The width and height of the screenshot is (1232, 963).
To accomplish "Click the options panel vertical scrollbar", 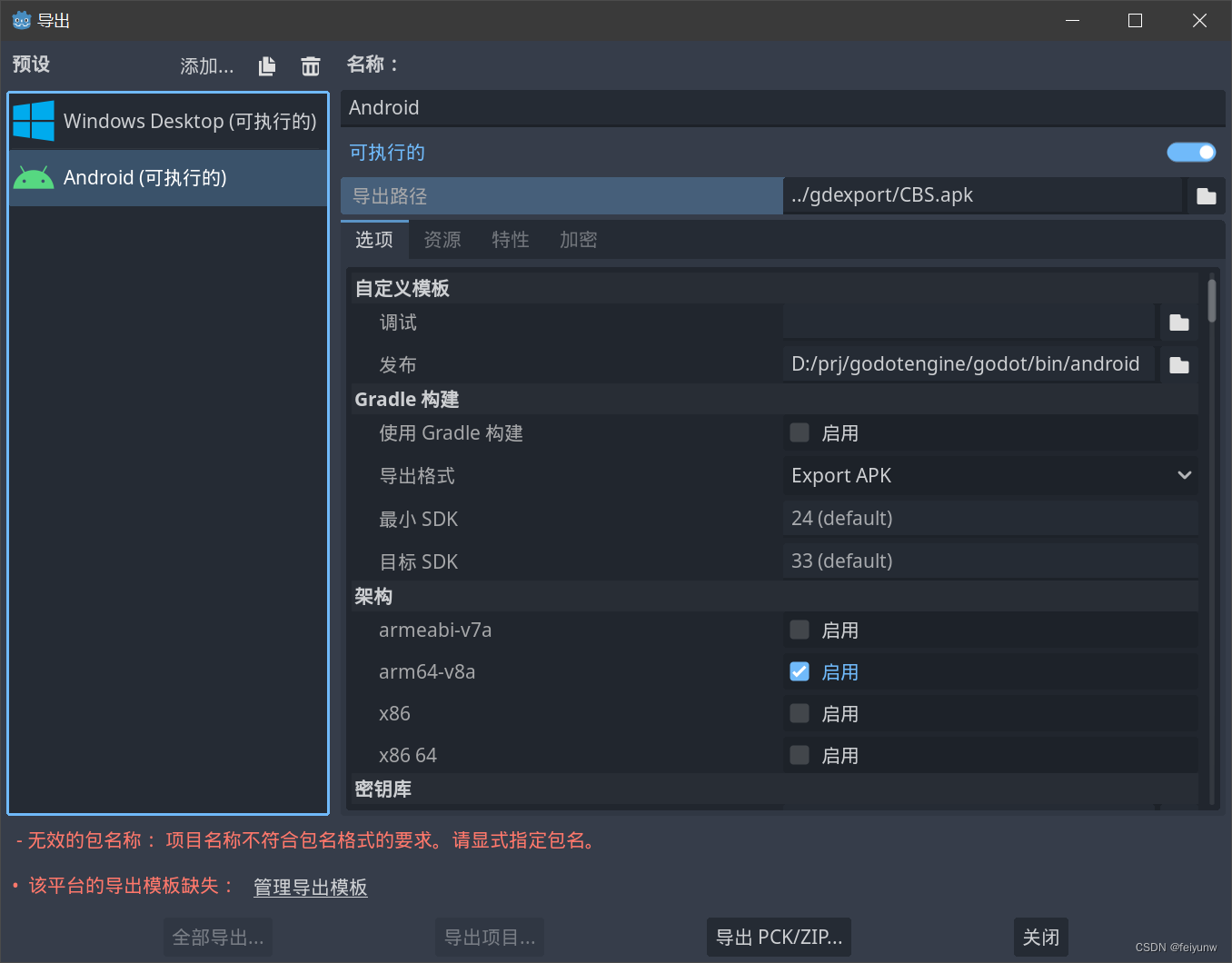I will click(1212, 301).
